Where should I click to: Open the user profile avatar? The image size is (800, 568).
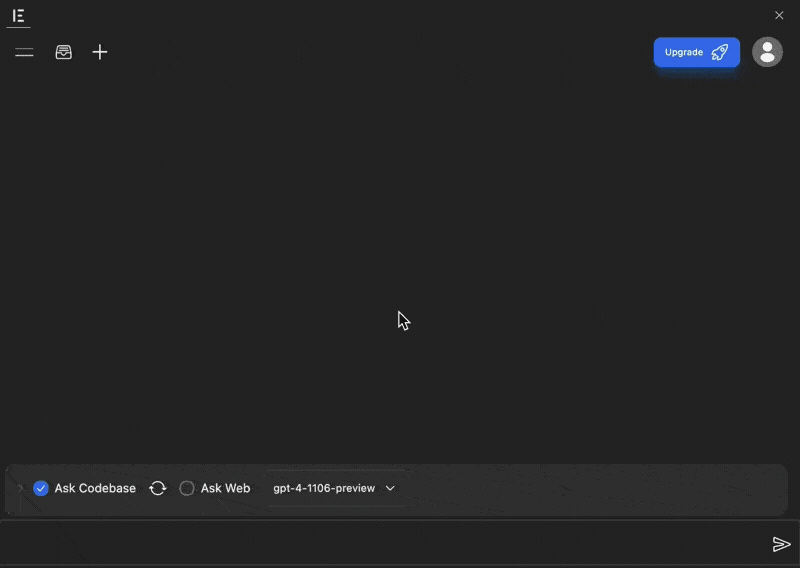767,52
